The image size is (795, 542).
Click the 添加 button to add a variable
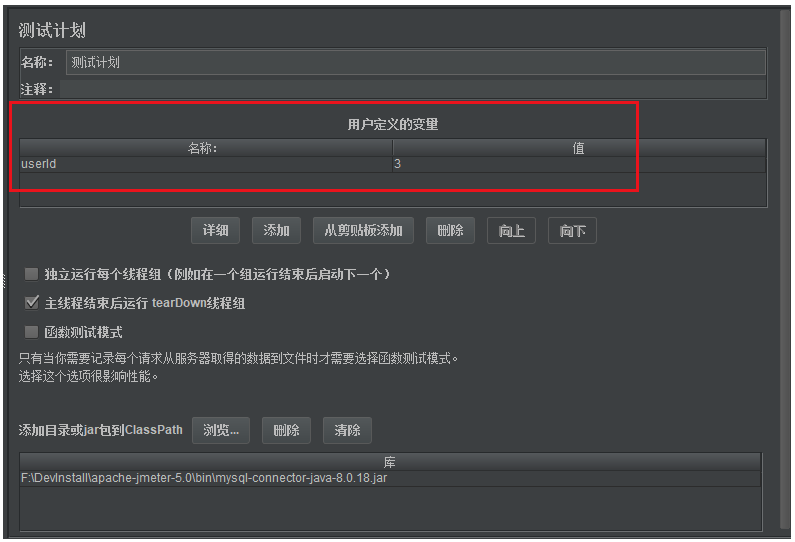tap(276, 231)
